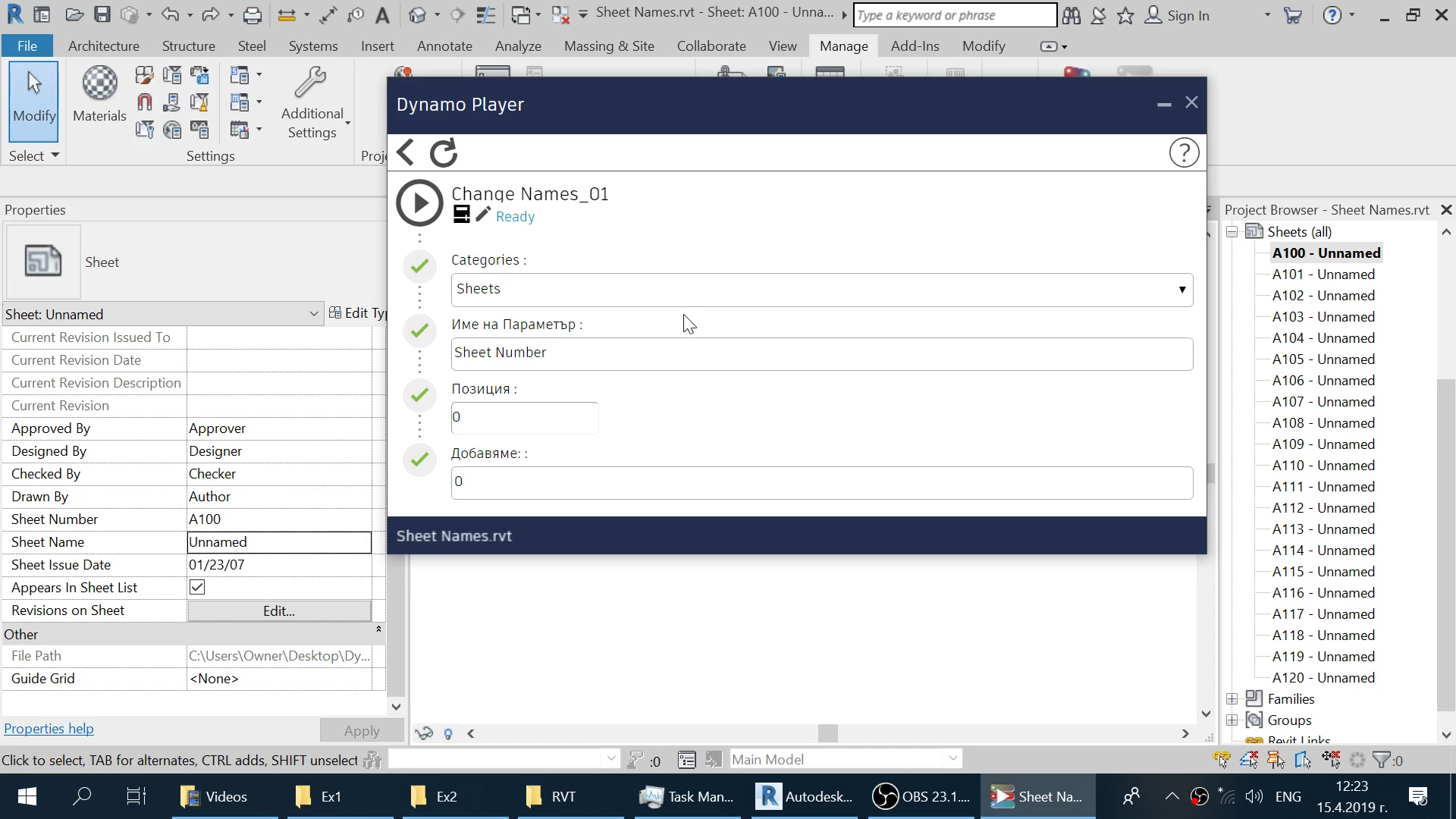The height and width of the screenshot is (819, 1456).
Task: Open the Categories dropdown showing Sheets
Action: point(821,290)
